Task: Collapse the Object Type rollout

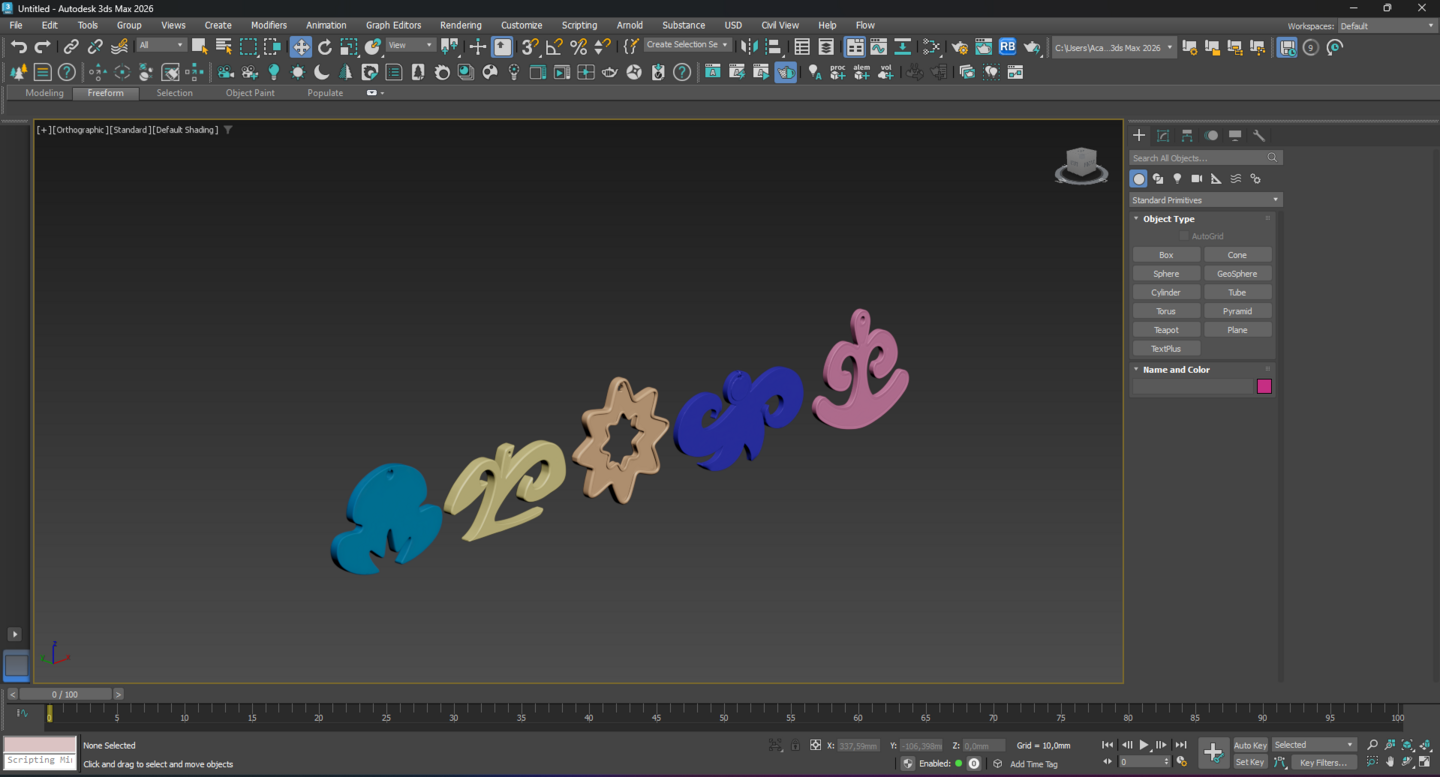Action: [1168, 219]
